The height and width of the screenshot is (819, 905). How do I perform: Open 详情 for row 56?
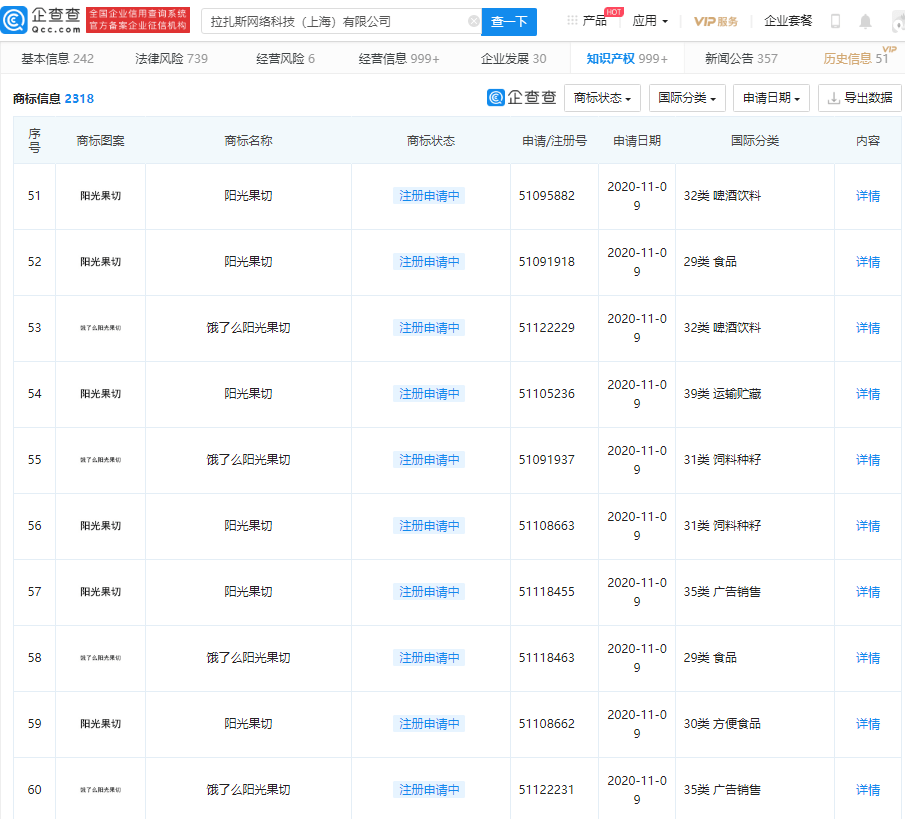coord(867,526)
